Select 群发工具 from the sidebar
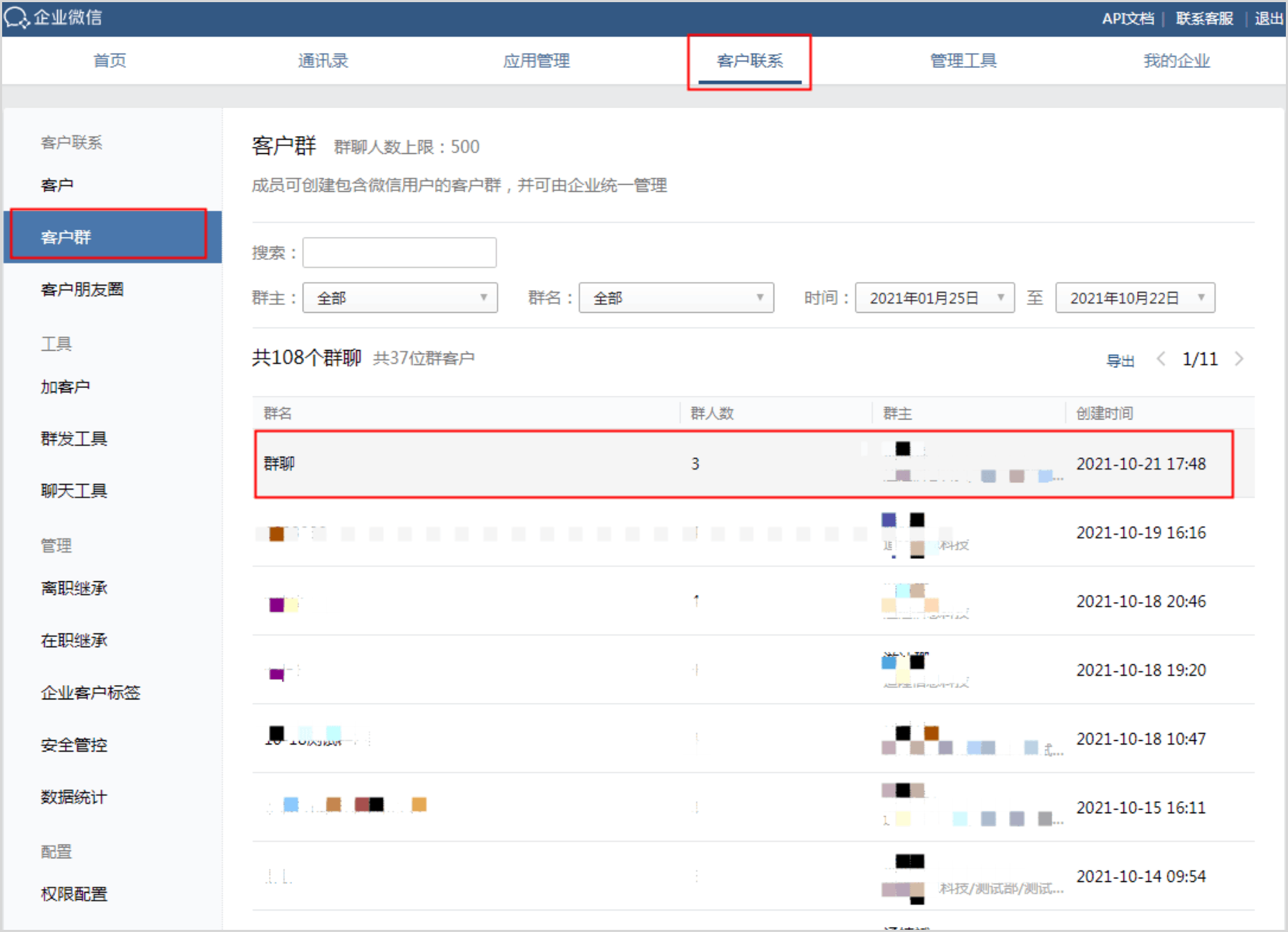 coord(74,438)
